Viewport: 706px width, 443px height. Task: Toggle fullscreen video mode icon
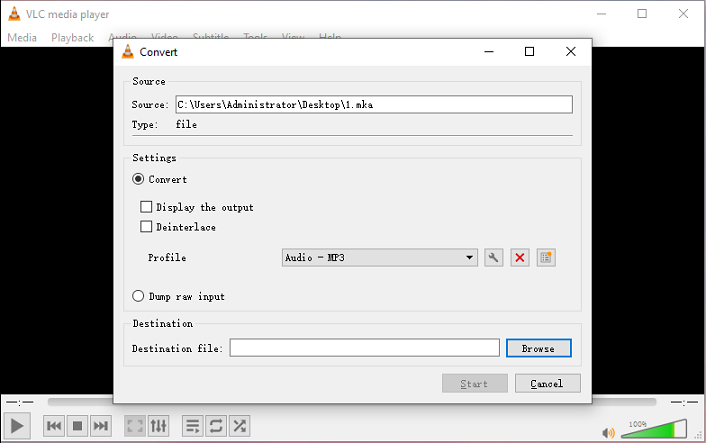(x=135, y=425)
